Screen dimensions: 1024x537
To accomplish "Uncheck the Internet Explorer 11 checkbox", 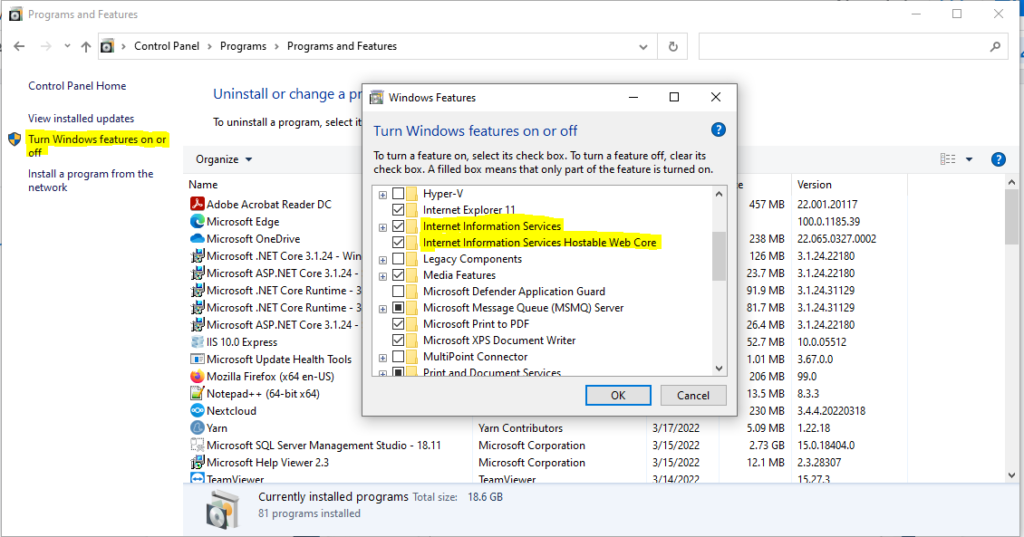I will (399, 210).
